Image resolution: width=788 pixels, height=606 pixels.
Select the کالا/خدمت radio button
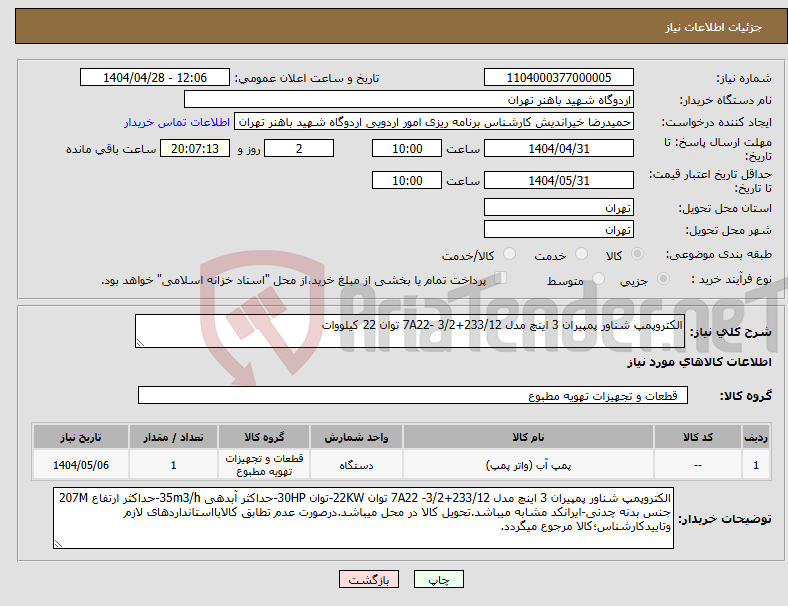pyautogui.click(x=509, y=254)
